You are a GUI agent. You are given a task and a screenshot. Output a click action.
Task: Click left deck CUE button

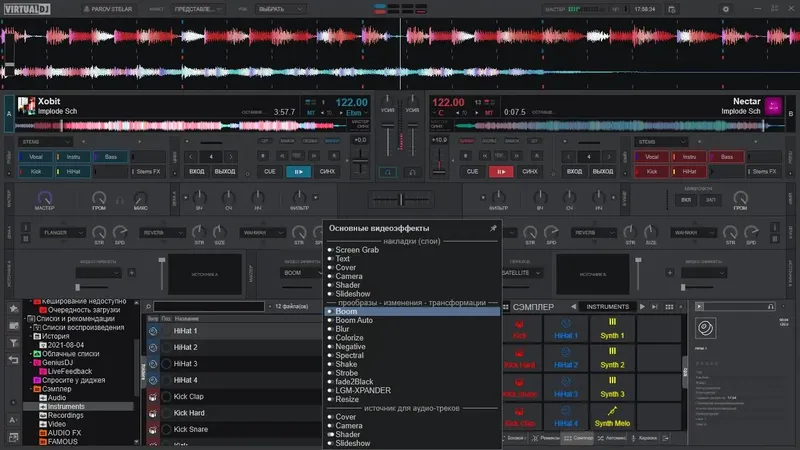pyautogui.click(x=269, y=172)
